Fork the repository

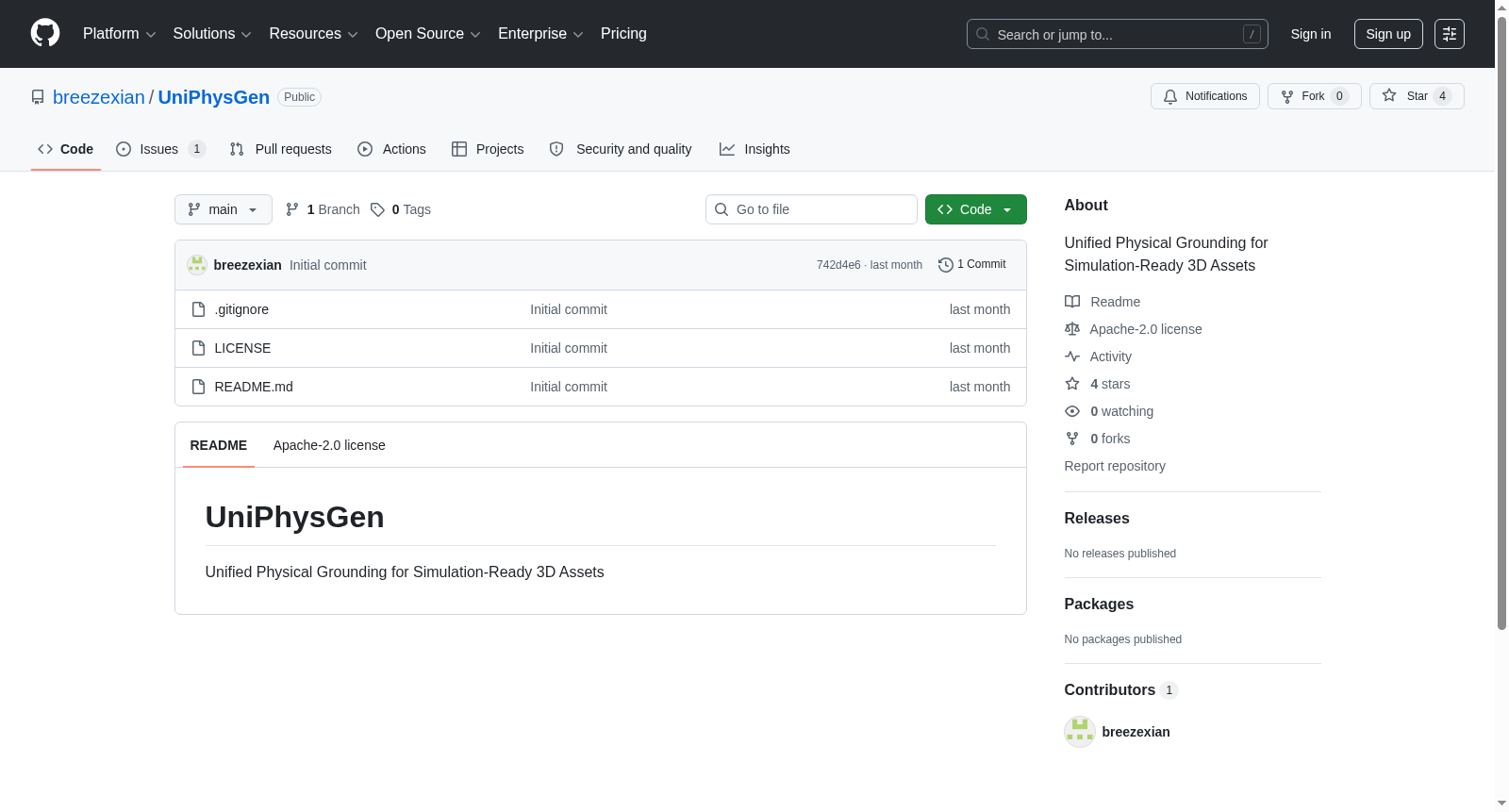click(1314, 96)
